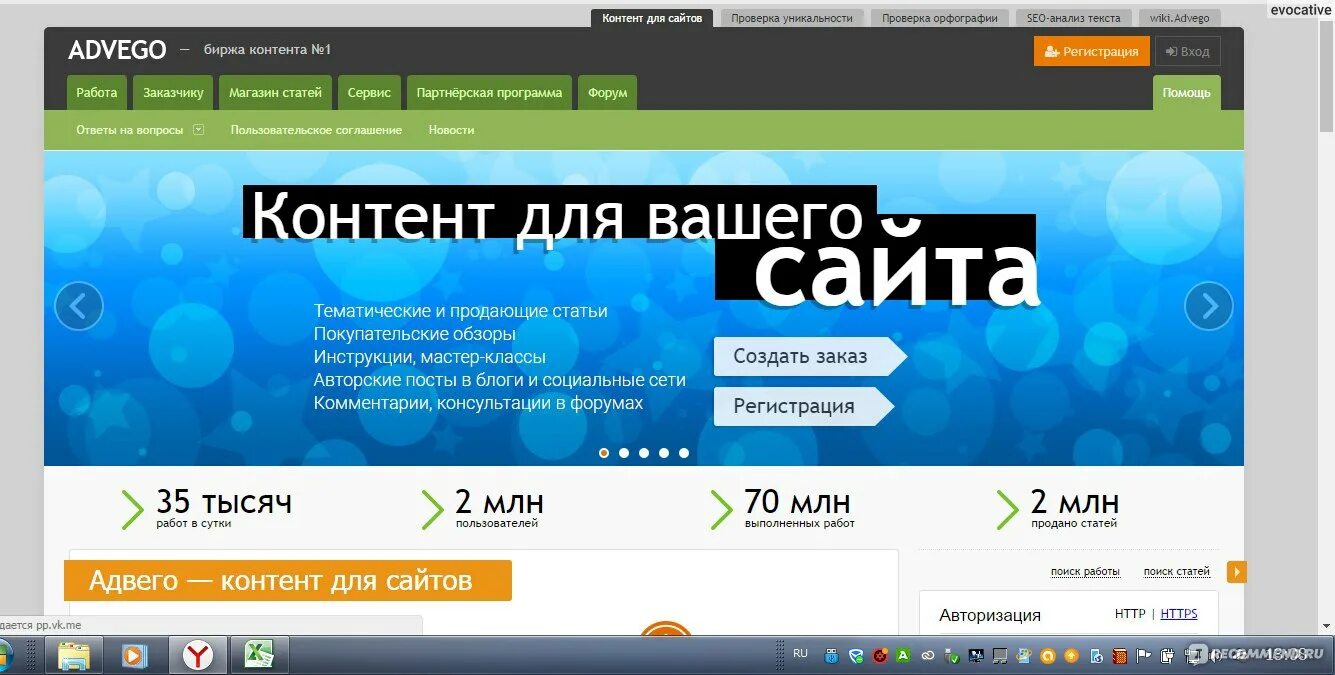The height and width of the screenshot is (675, 1335).
Task: Open the Магазин статей menu
Action: pos(275,92)
